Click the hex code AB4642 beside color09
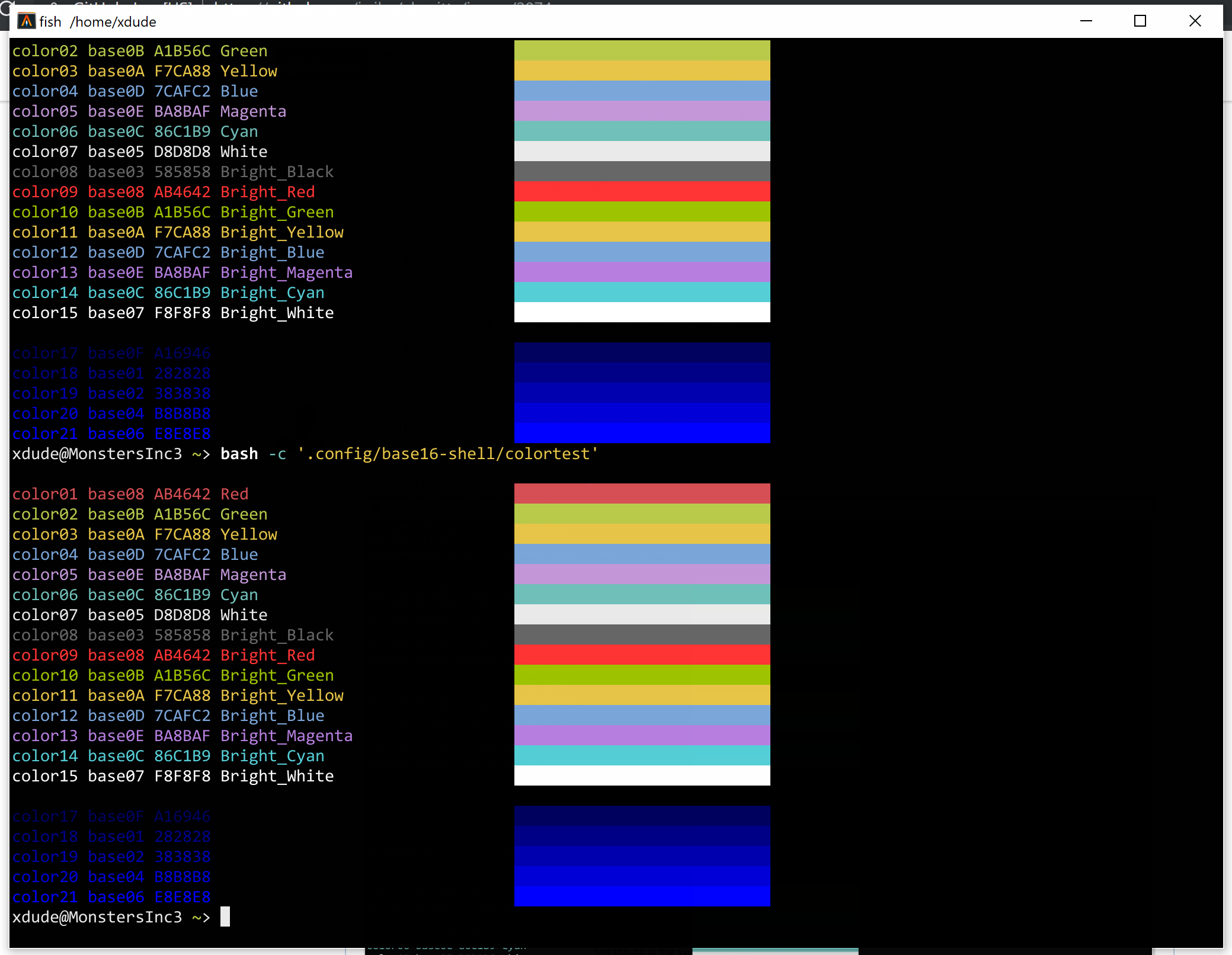Viewport: 1232px width, 955px height. pyautogui.click(x=182, y=655)
